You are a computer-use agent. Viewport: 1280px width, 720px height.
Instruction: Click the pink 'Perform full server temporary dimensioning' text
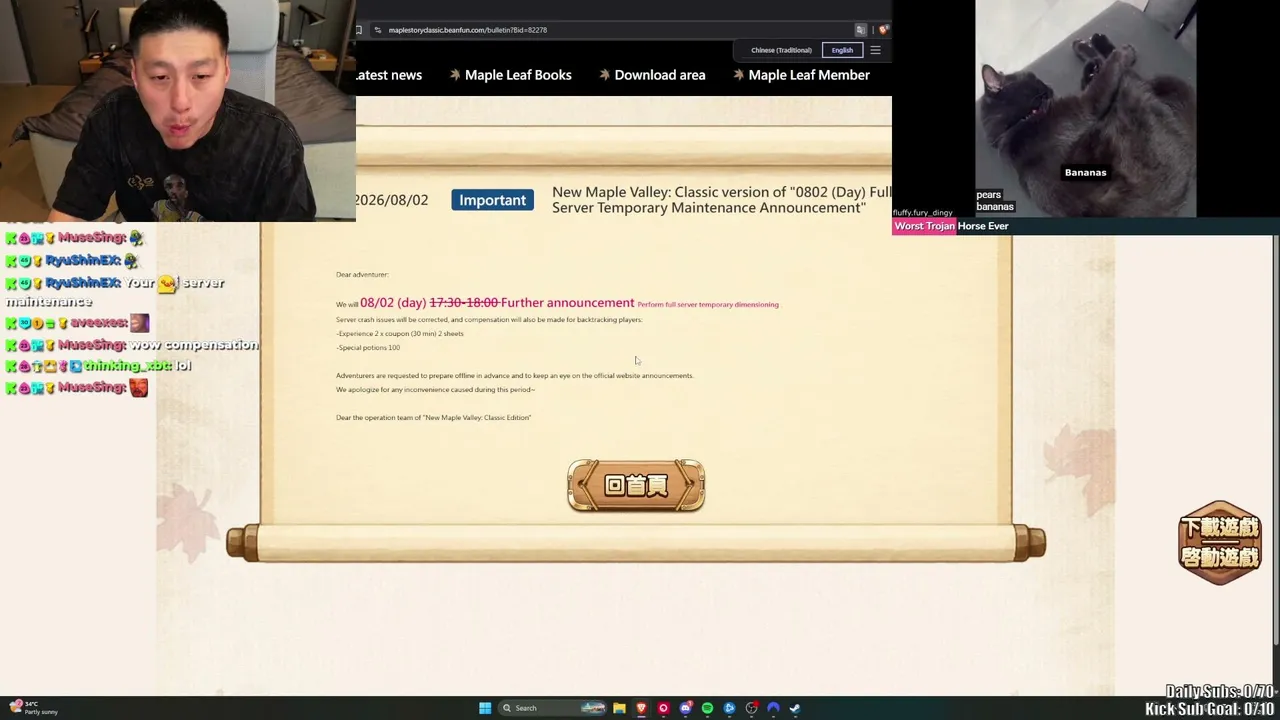[708, 304]
